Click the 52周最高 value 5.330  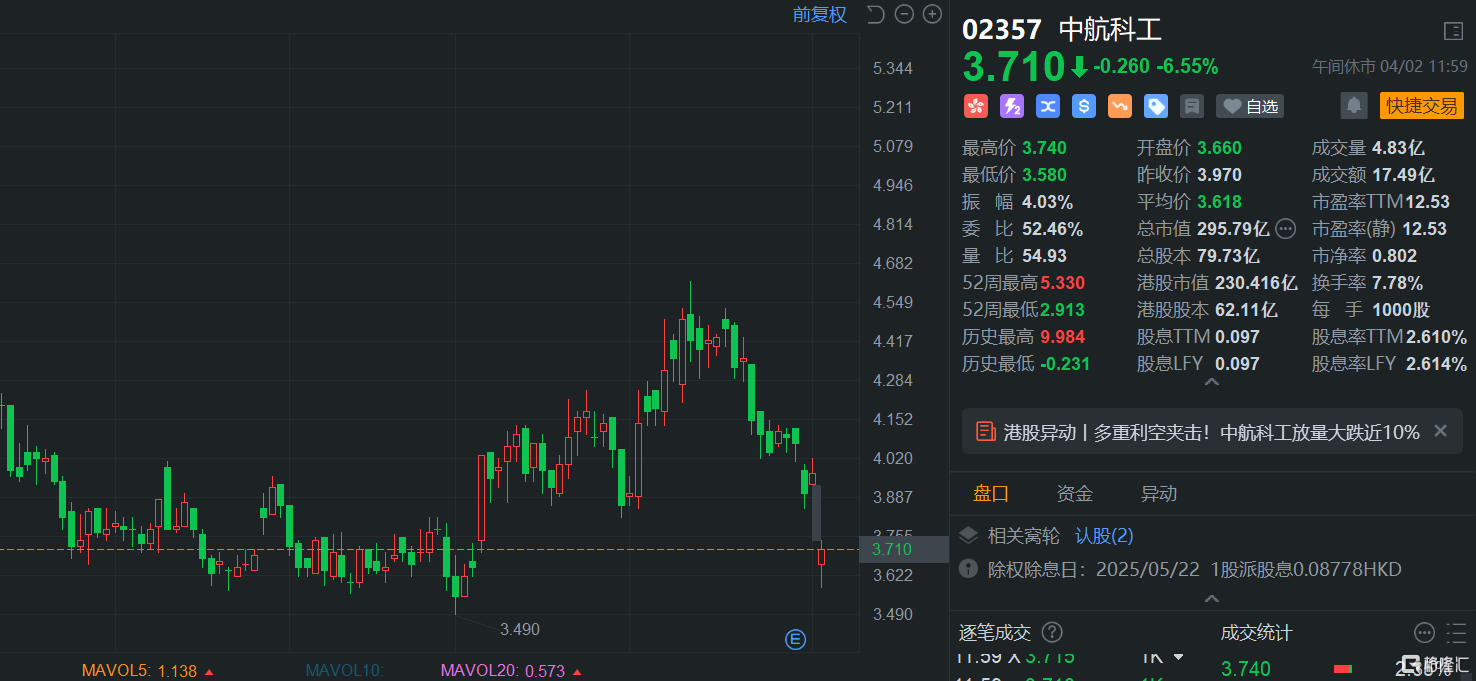pos(1062,283)
